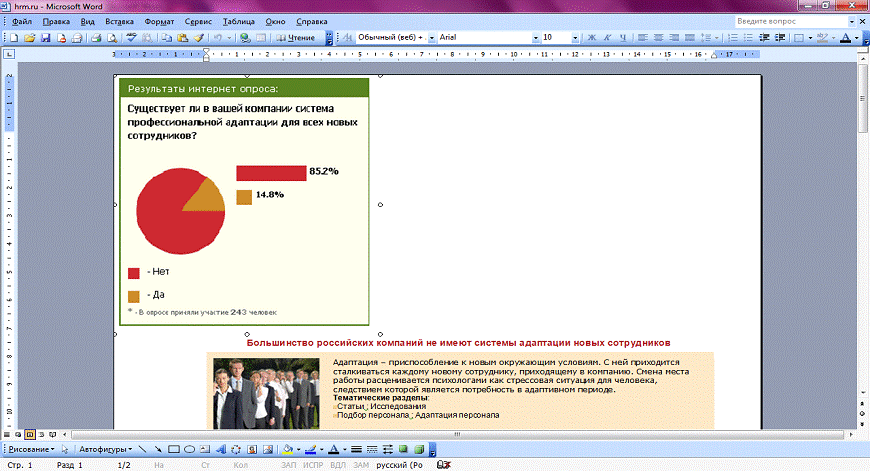Select the Oval drawing tool
The width and height of the screenshot is (870, 471).
(190, 449)
